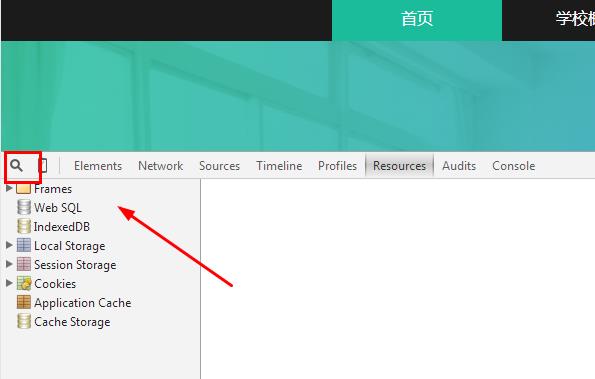595x379 pixels.
Task: Select the Local Storage label
Action: tap(69, 246)
